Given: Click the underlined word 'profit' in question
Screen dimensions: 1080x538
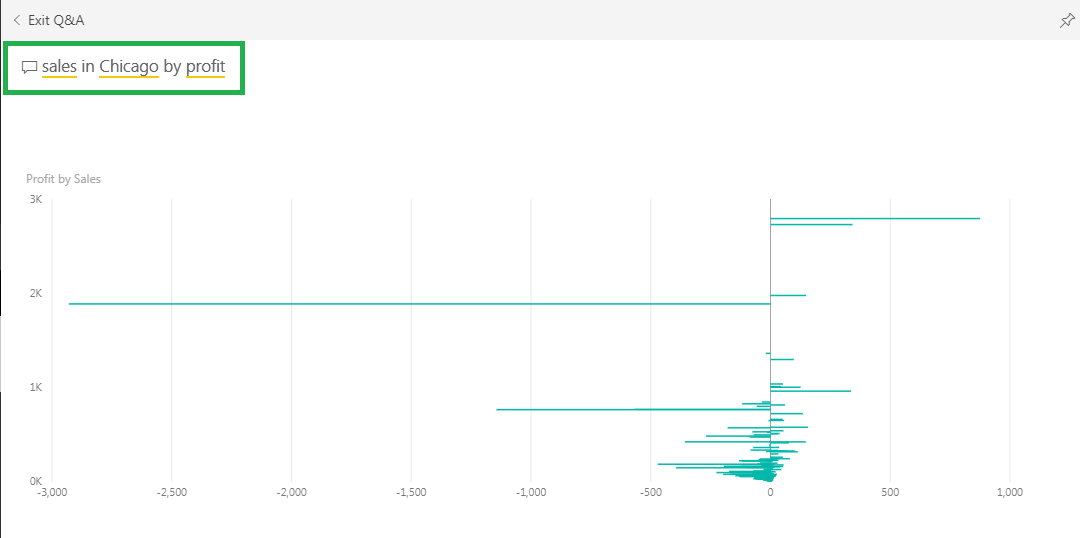Looking at the screenshot, I should [x=205, y=68].
